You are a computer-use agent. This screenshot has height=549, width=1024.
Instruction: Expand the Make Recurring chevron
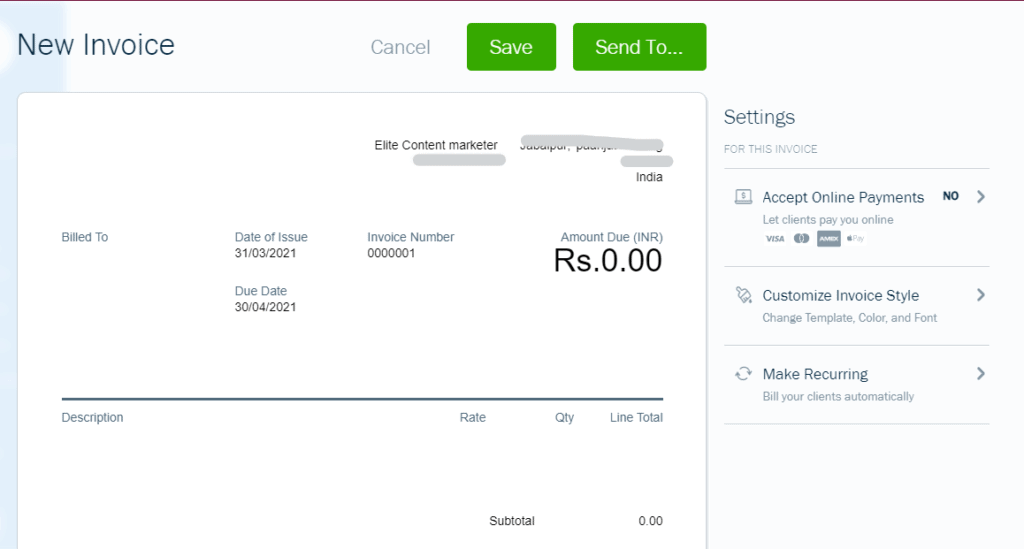tap(981, 373)
